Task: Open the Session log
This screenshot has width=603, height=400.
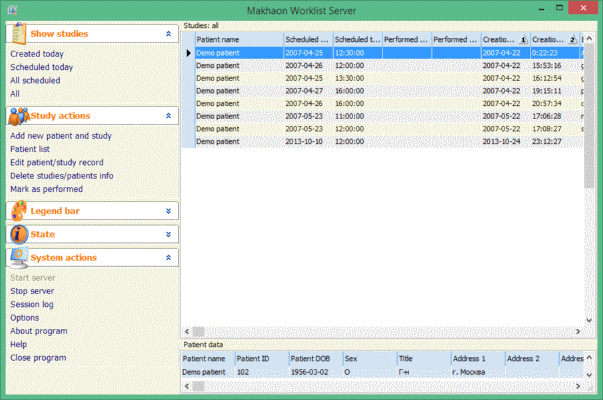Action: (32, 304)
